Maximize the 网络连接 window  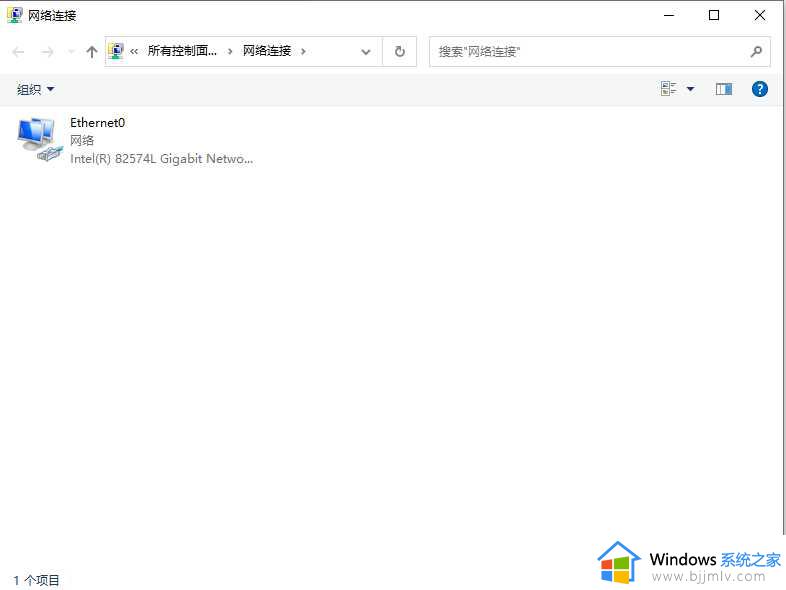click(714, 15)
